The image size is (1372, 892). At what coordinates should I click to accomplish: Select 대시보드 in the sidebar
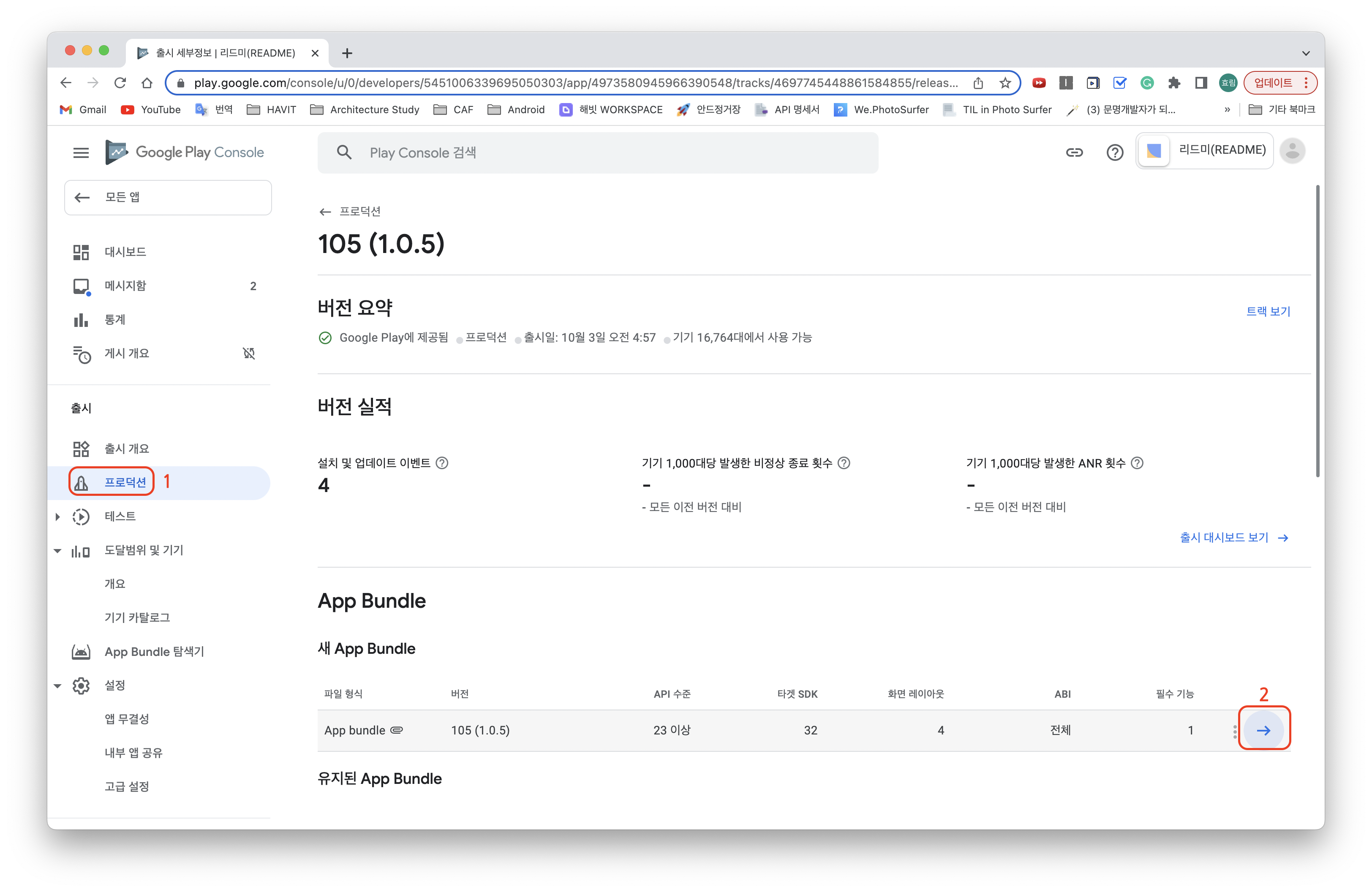(x=125, y=252)
